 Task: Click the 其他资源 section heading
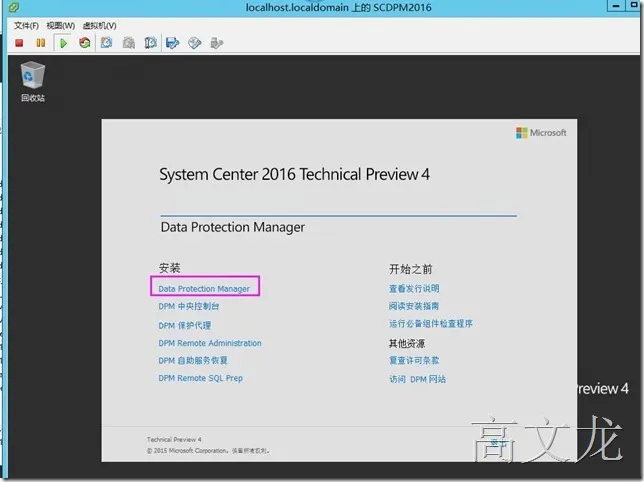tap(407, 343)
